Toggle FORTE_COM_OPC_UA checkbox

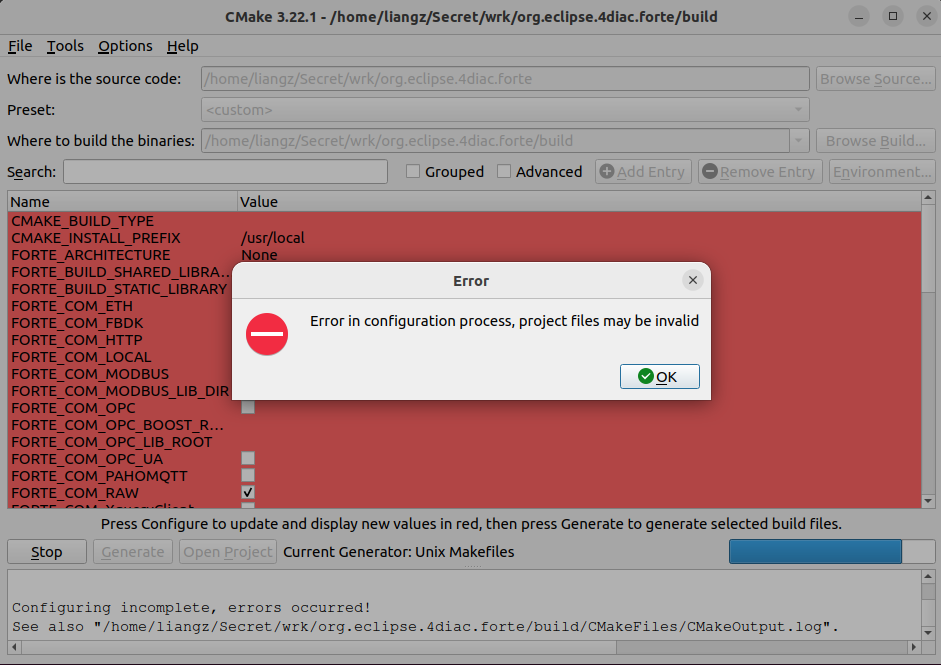click(x=248, y=459)
